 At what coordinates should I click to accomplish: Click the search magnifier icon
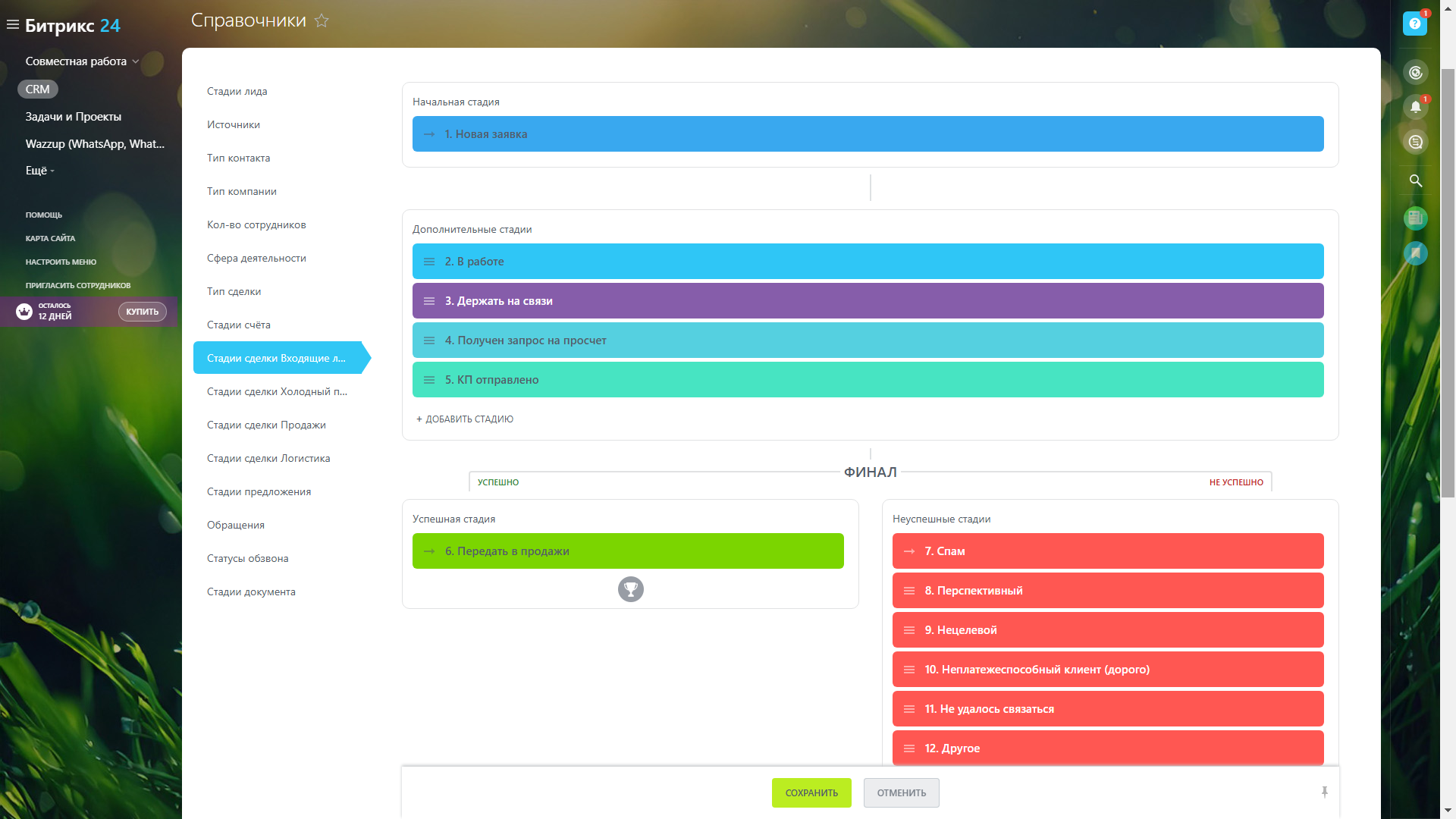1415,180
